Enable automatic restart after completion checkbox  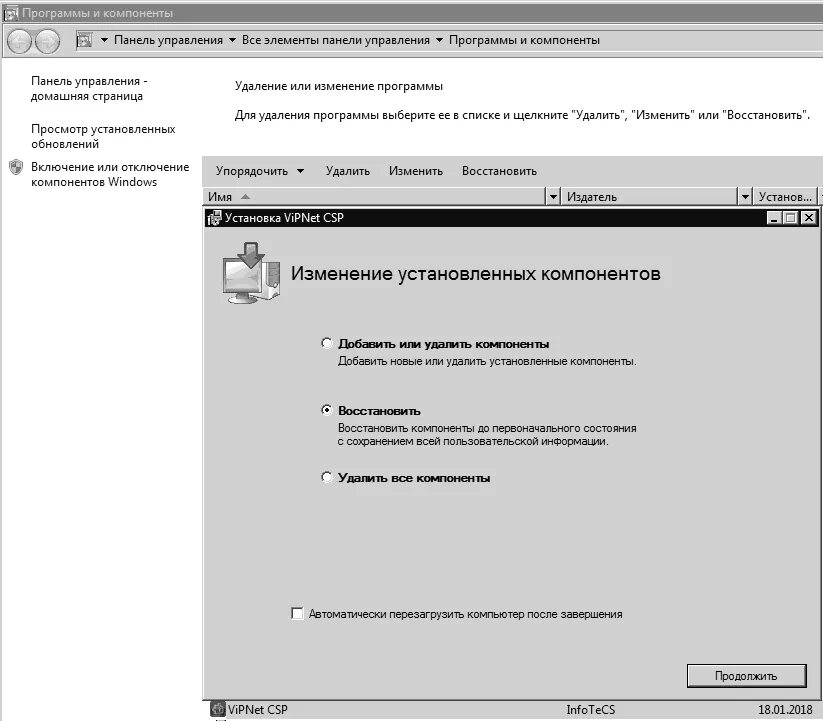click(x=297, y=613)
